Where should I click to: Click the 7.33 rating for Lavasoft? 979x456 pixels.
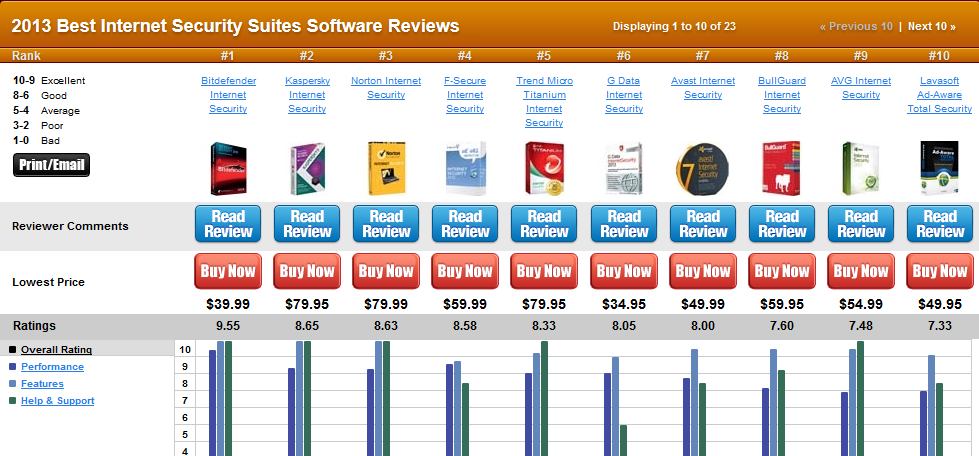(940, 326)
